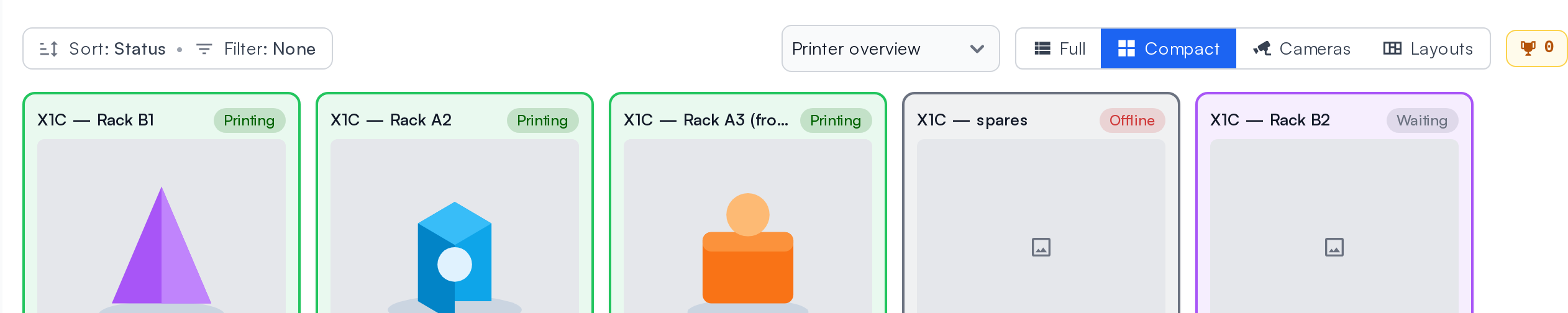
Task: Click Printing status on Rack A3
Action: point(836,120)
